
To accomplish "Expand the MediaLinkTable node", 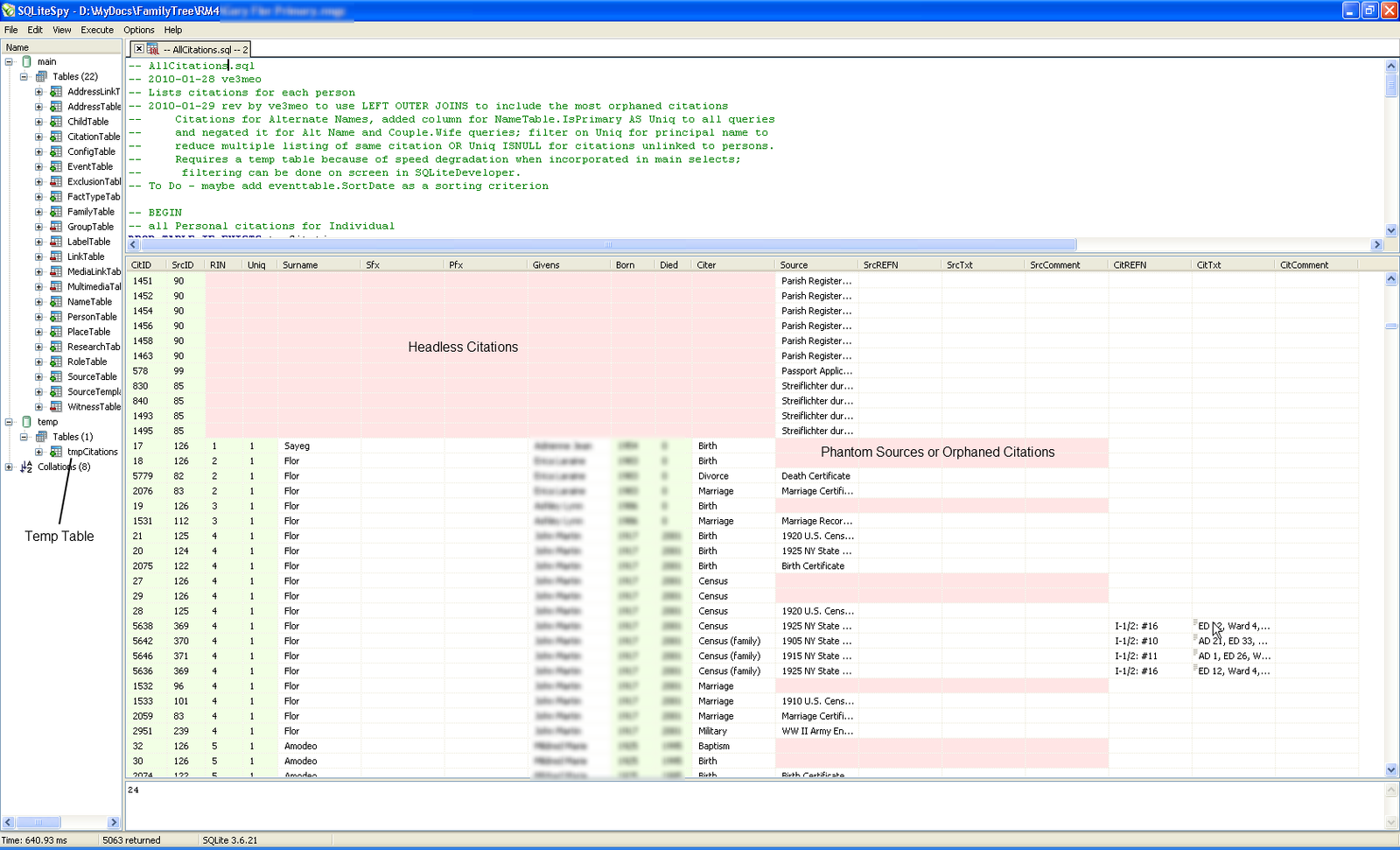I will 38,271.
